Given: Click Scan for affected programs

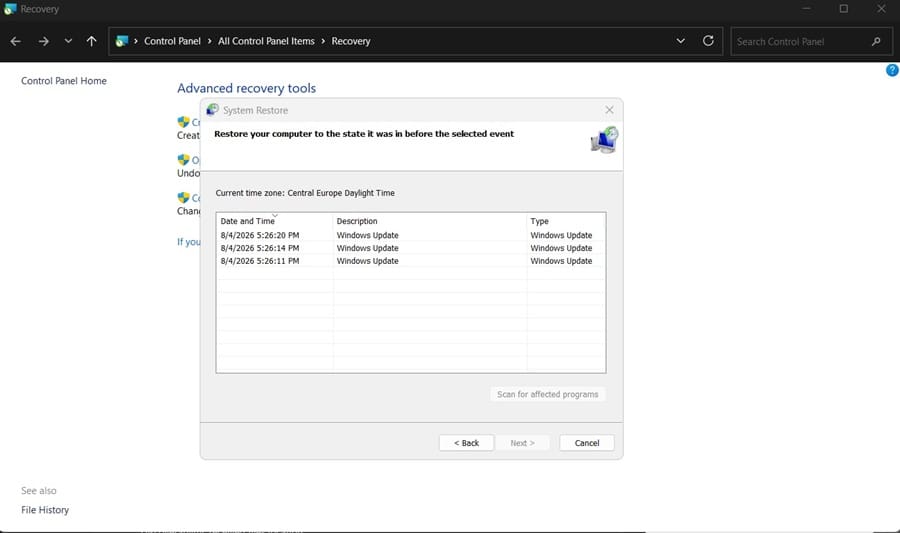Looking at the screenshot, I should [x=548, y=394].
